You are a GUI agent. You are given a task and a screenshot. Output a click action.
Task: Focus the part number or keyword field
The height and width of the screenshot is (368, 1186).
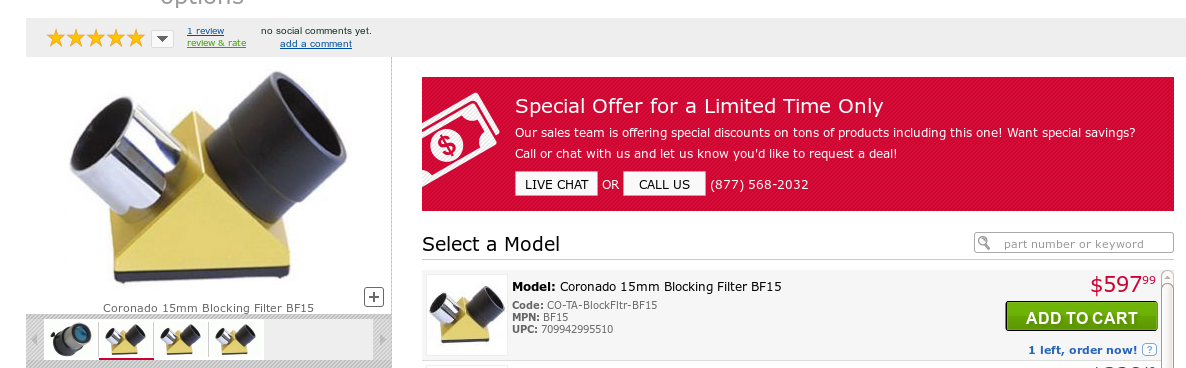[x=1074, y=243]
